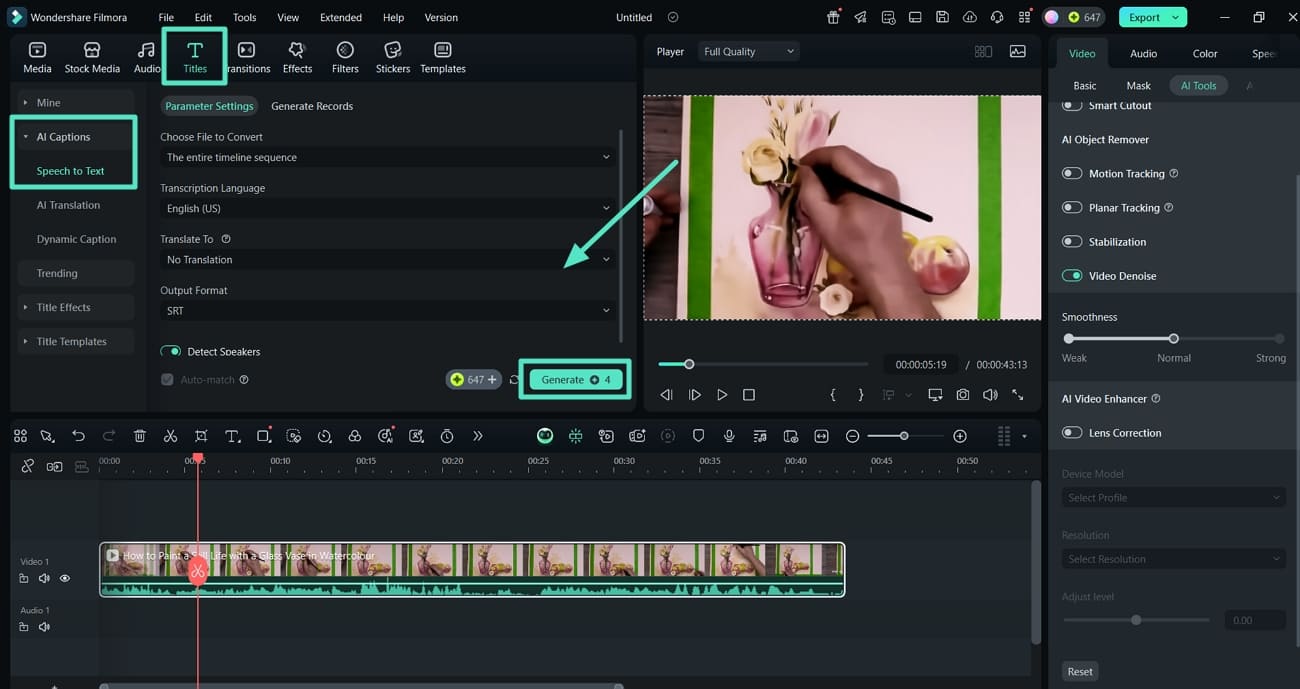Open the Translate To dropdown
The image size is (1300, 689).
coord(388,259)
